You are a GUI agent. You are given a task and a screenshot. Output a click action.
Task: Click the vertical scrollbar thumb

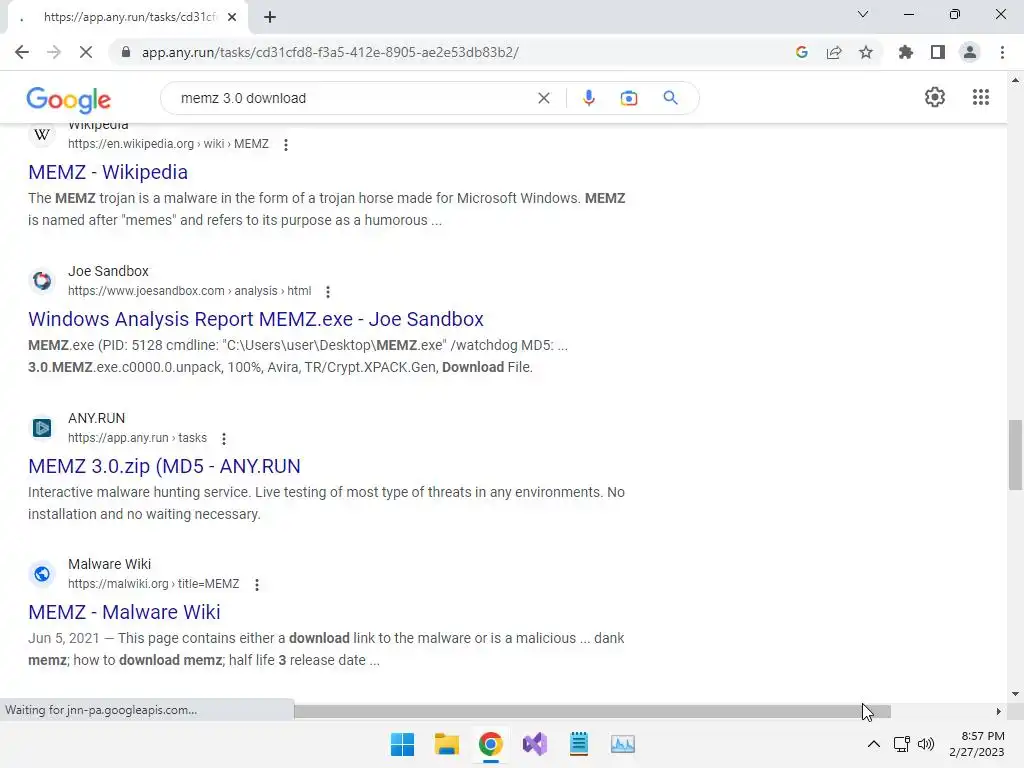(1015, 455)
